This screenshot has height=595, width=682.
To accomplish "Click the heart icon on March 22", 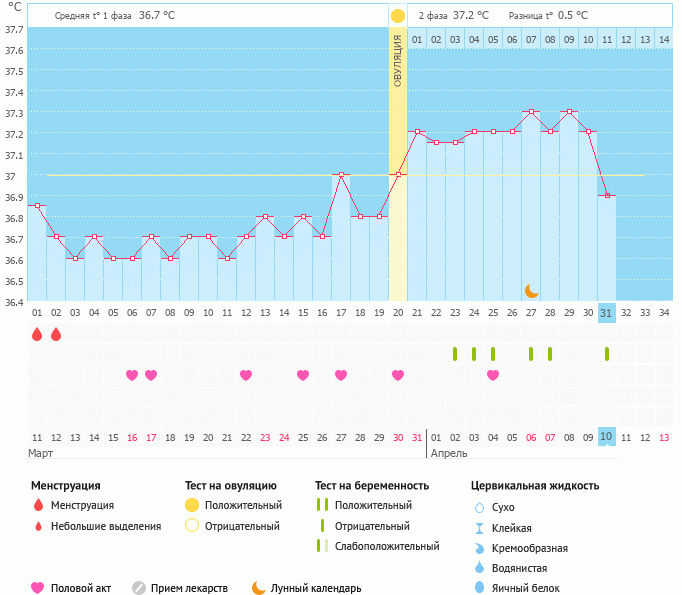I will click(246, 375).
